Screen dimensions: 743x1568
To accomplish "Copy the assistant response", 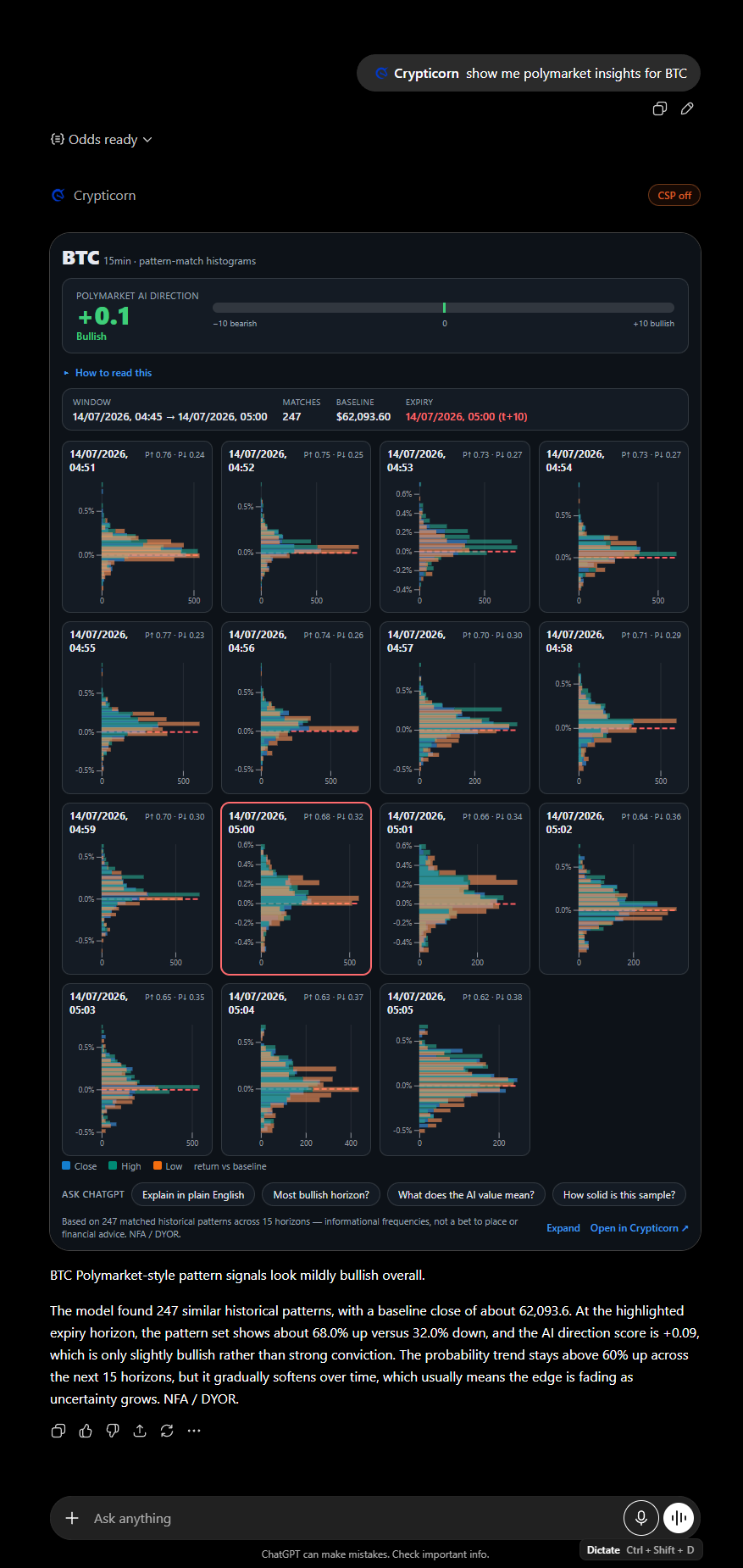I will coord(58,1431).
